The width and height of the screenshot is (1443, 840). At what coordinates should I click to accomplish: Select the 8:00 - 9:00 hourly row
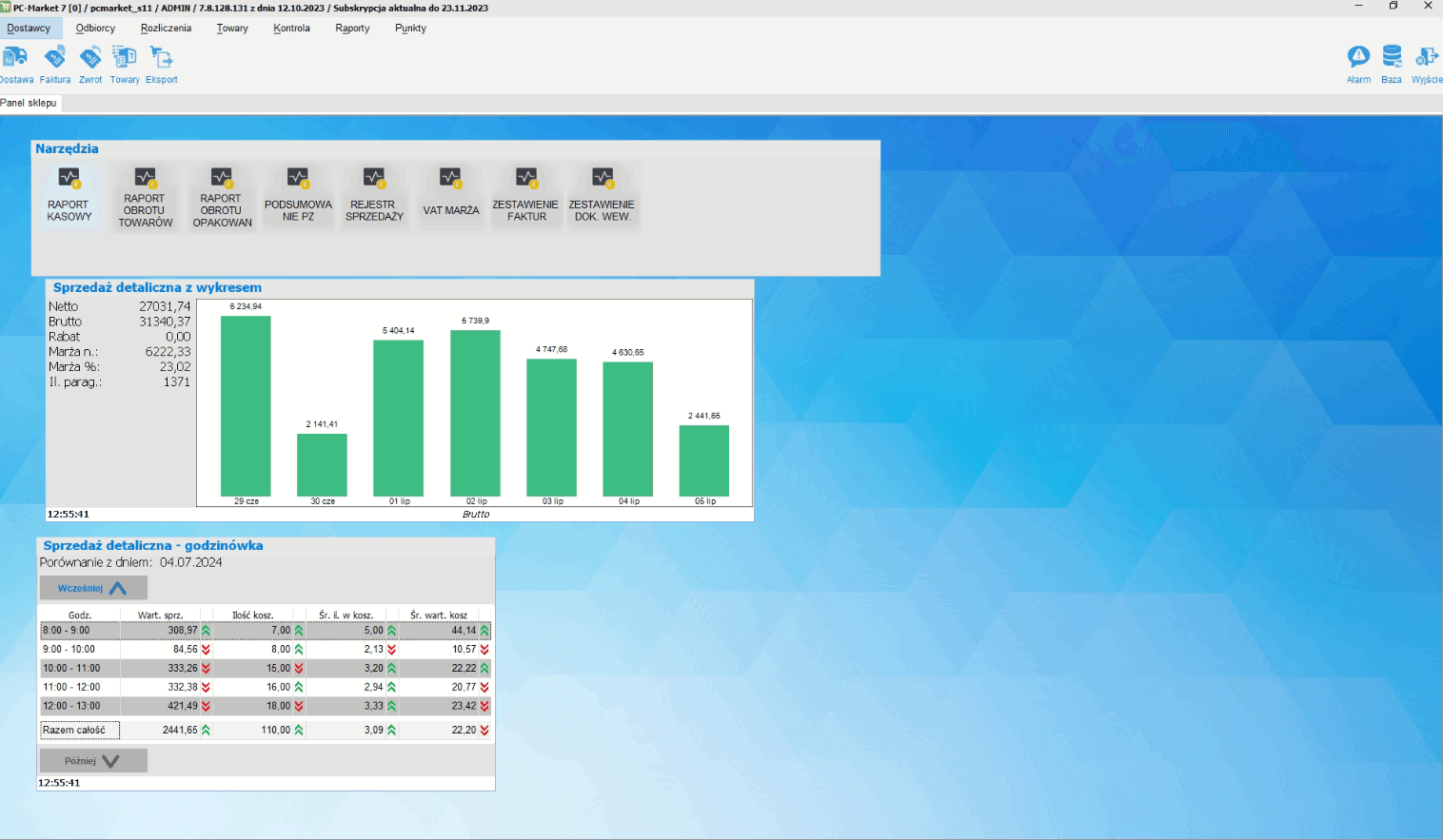click(x=80, y=631)
